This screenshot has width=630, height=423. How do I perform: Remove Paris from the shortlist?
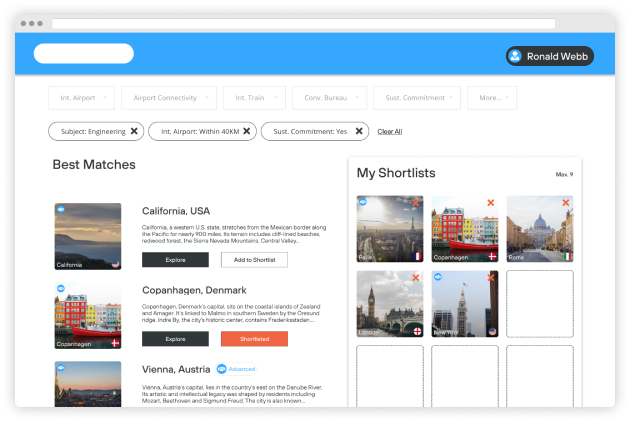(415, 203)
